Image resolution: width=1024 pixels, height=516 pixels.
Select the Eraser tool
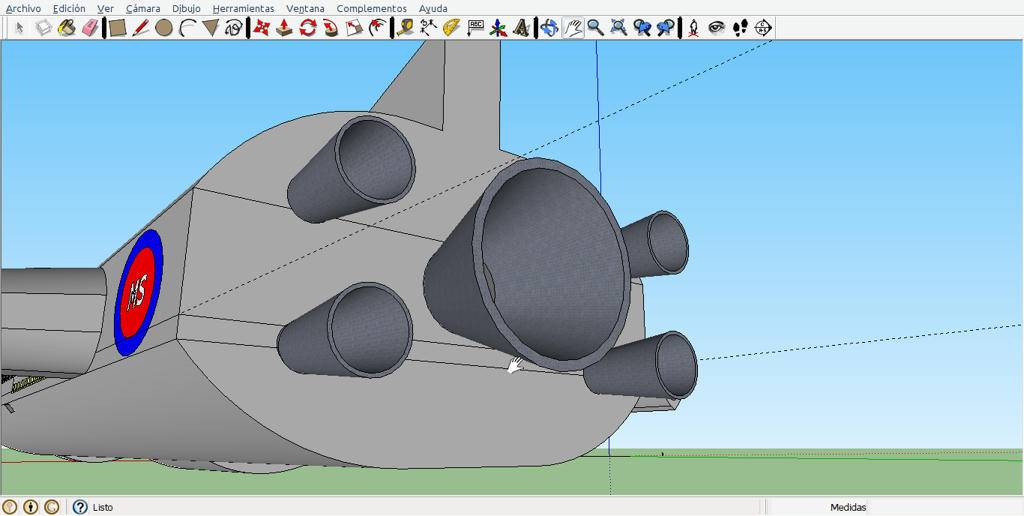[x=90, y=27]
